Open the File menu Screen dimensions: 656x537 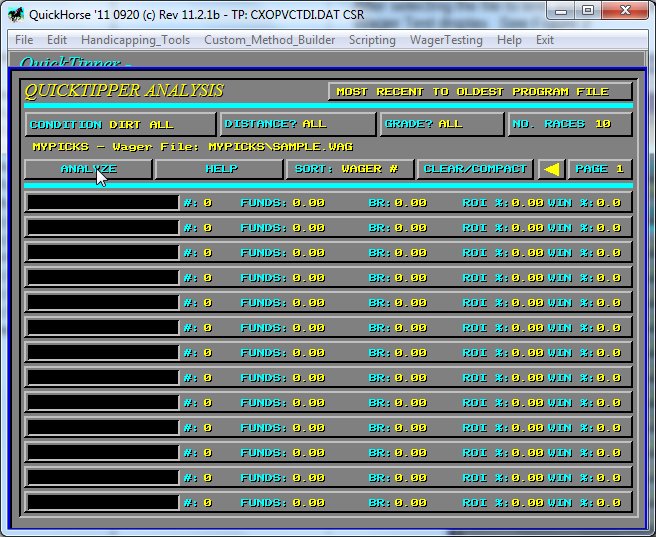pos(24,40)
